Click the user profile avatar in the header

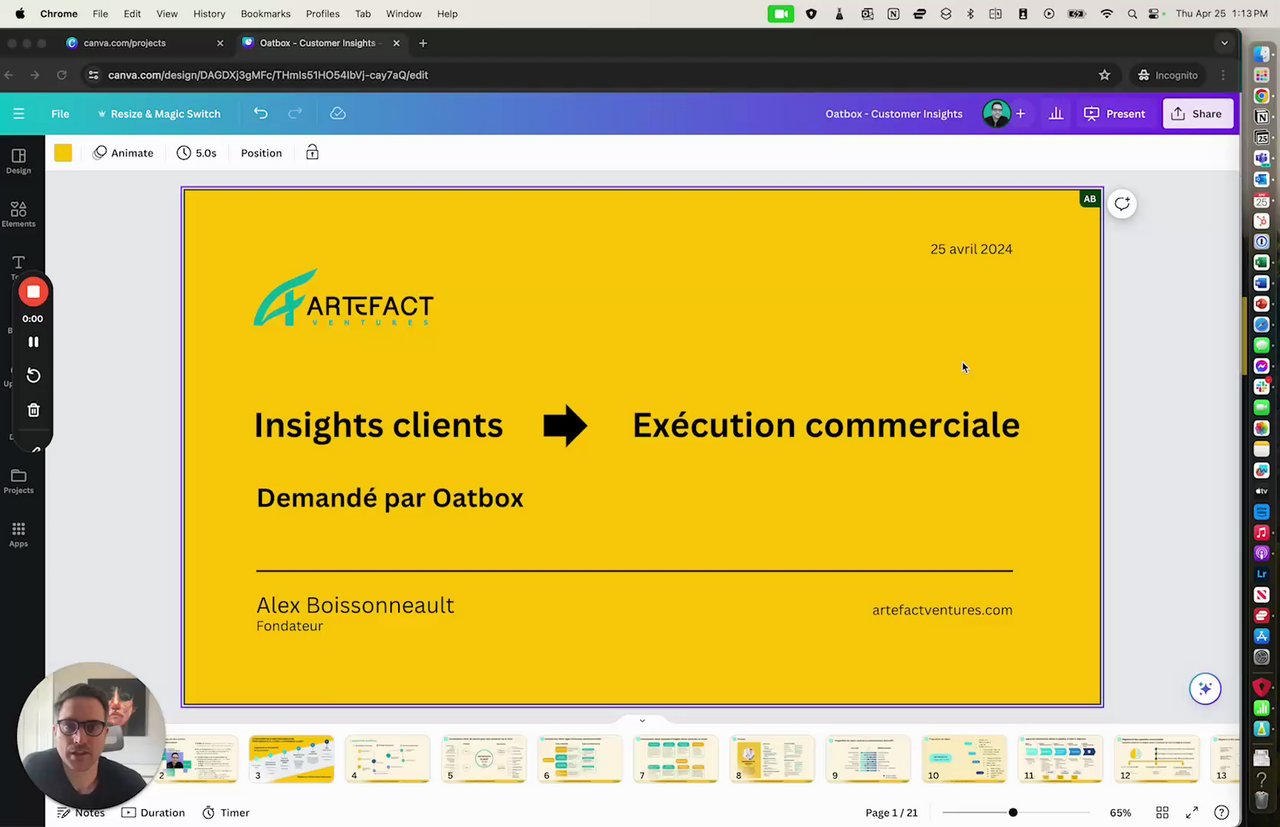(996, 114)
